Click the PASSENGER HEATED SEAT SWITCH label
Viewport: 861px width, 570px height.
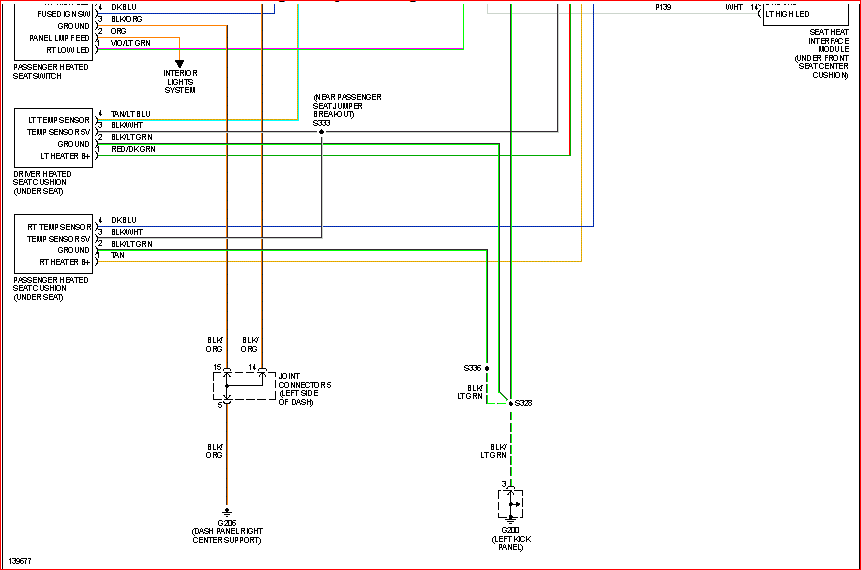(51, 71)
